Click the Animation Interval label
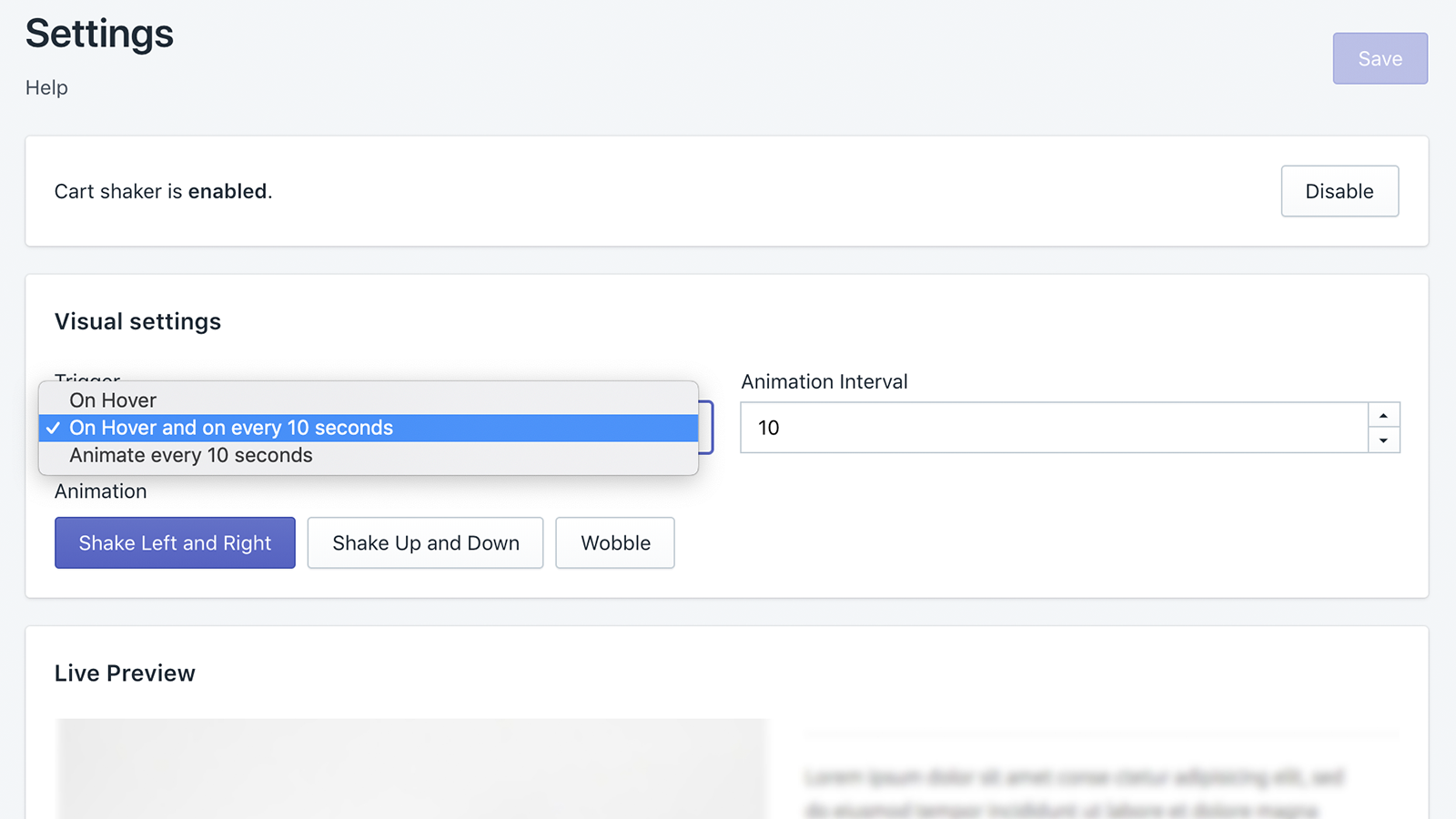The width and height of the screenshot is (1456, 819). 824,382
